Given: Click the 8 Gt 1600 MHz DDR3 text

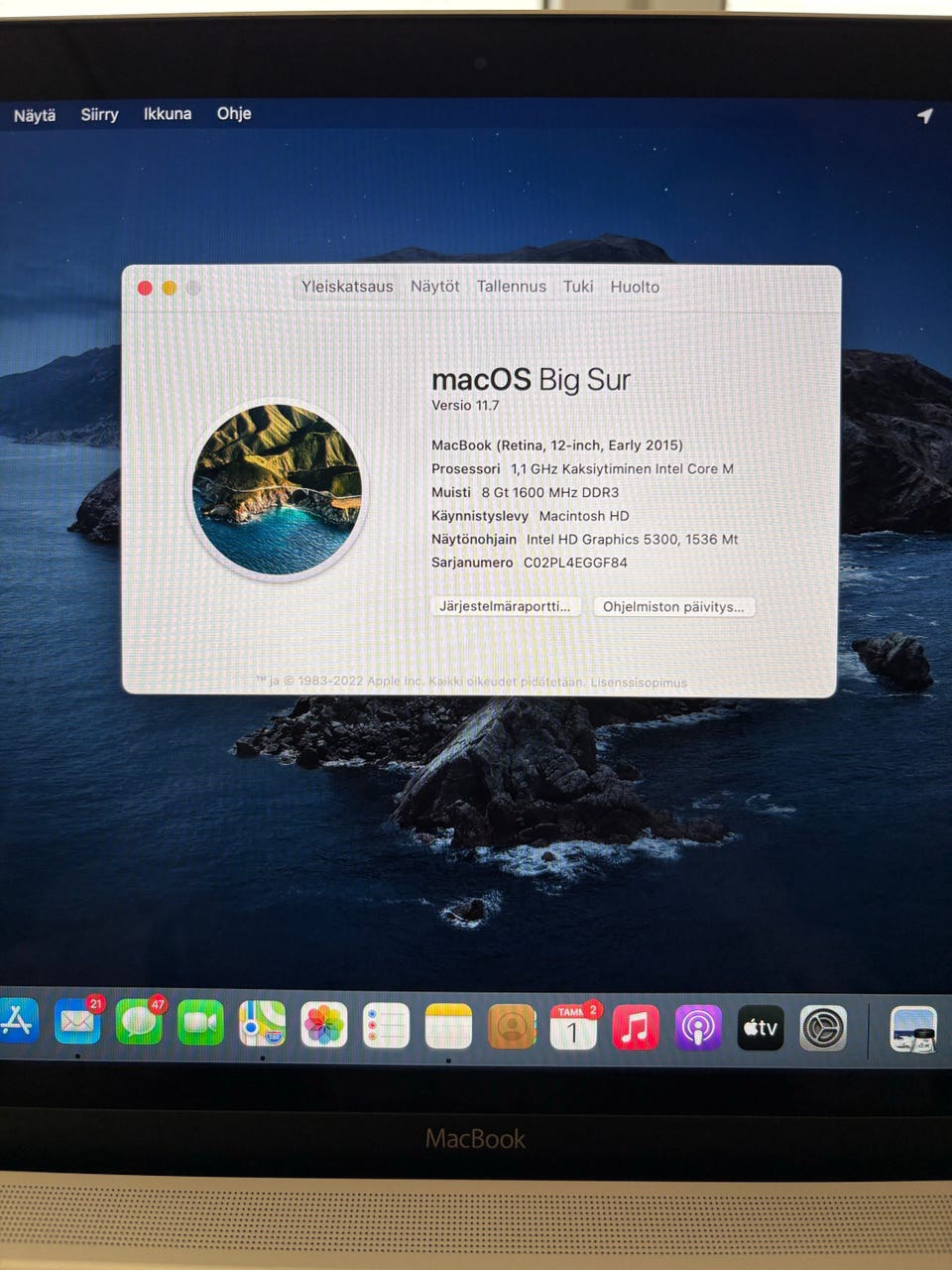Looking at the screenshot, I should [550, 492].
